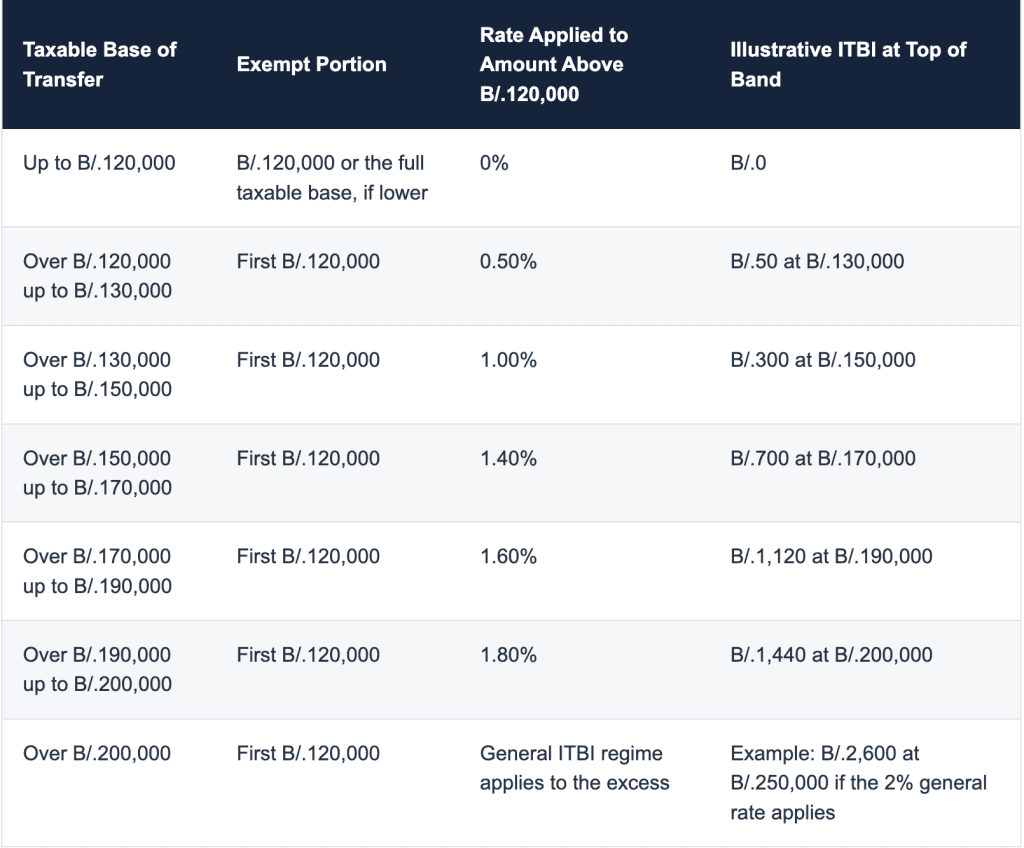Select the 1.60% rate cell

coord(508,557)
